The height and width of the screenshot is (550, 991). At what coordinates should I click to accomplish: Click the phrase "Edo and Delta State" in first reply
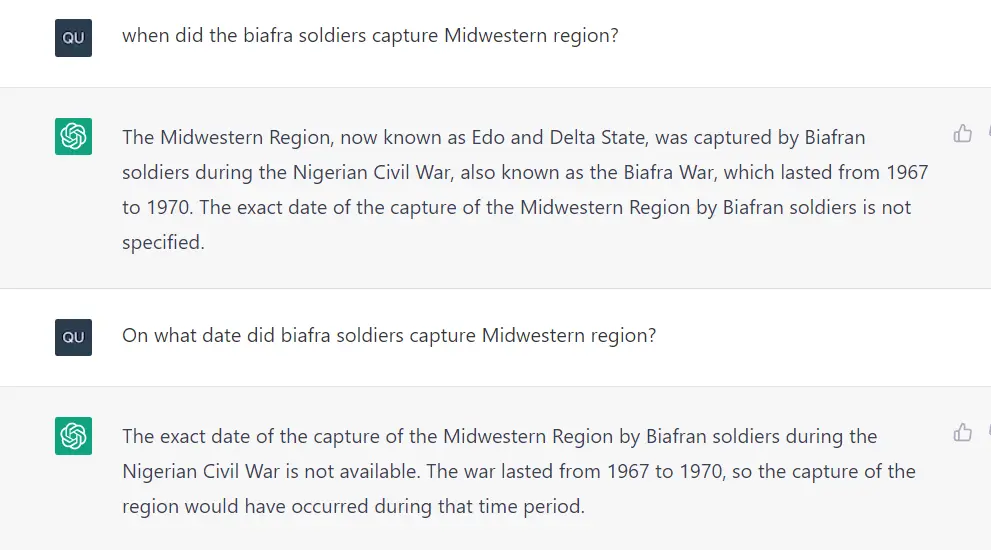[558, 137]
